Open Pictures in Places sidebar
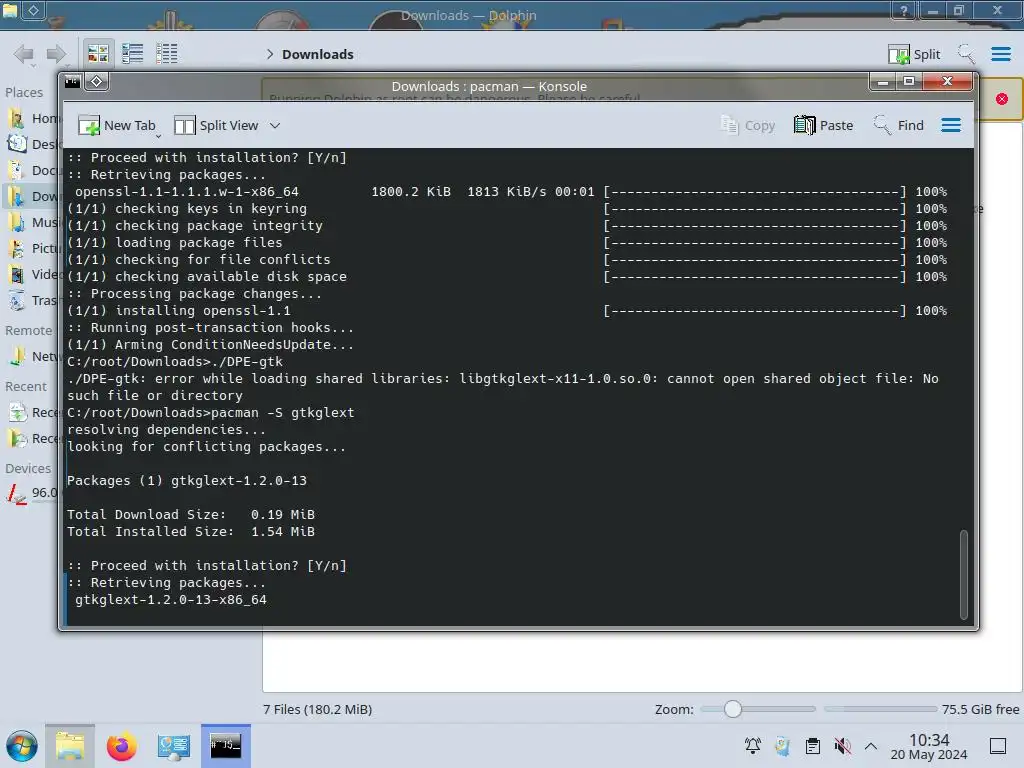Viewport: 1024px width, 768px height. [x=34, y=249]
